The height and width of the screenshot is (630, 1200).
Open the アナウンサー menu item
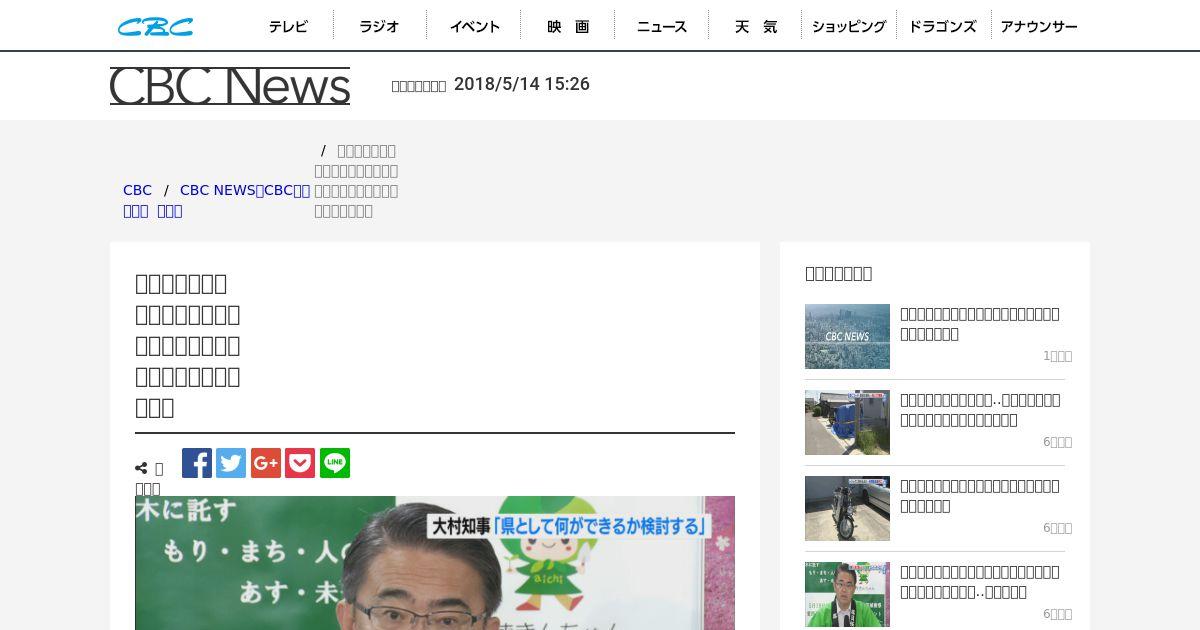1039,27
